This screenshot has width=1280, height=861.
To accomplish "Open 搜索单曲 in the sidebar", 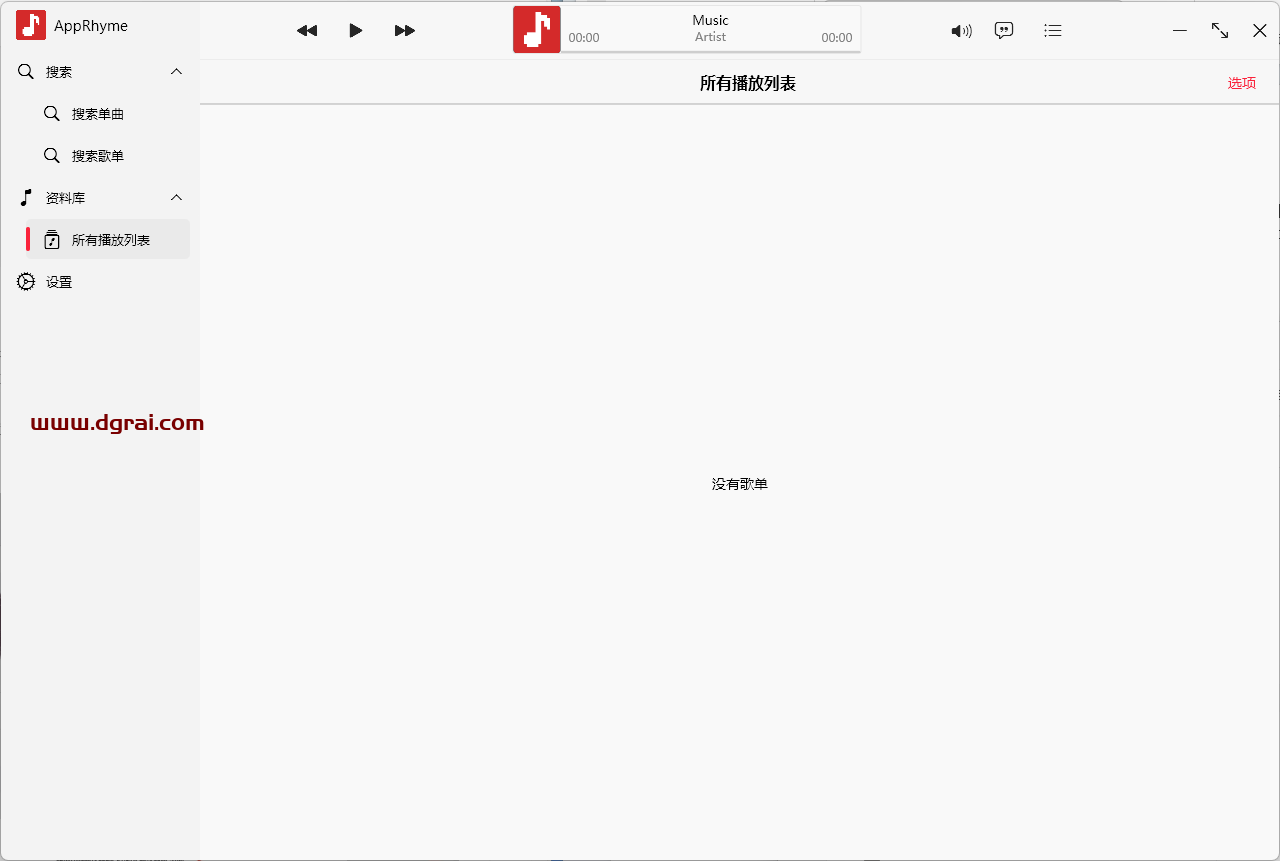I will [x=108, y=114].
